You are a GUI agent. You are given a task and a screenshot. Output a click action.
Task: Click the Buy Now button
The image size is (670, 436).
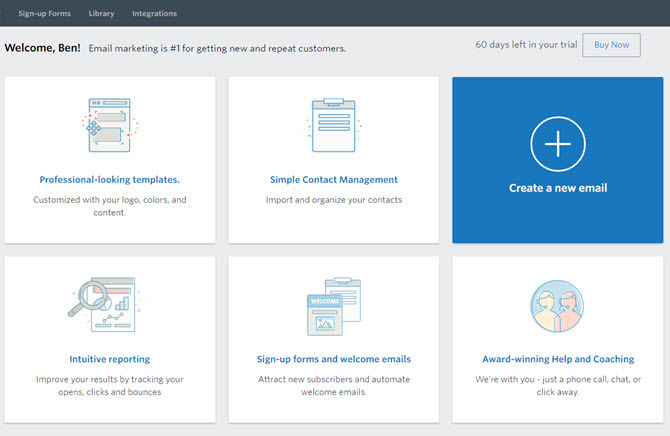pos(611,45)
